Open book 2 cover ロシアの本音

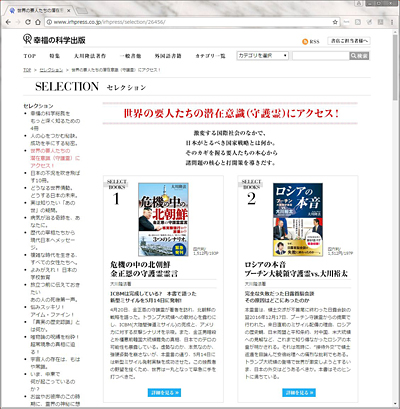(x=298, y=219)
